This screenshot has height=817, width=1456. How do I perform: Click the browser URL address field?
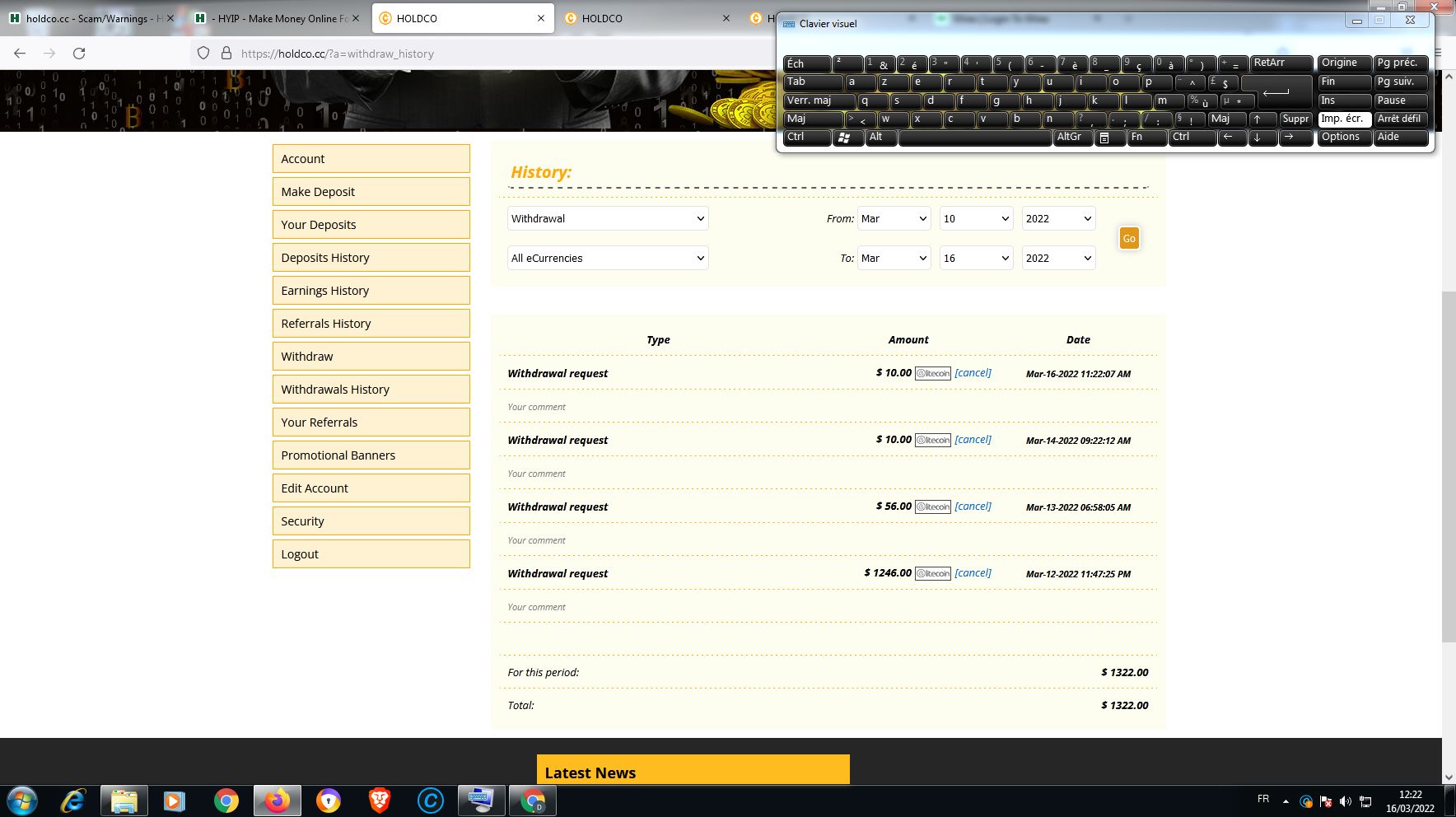tap(494, 54)
